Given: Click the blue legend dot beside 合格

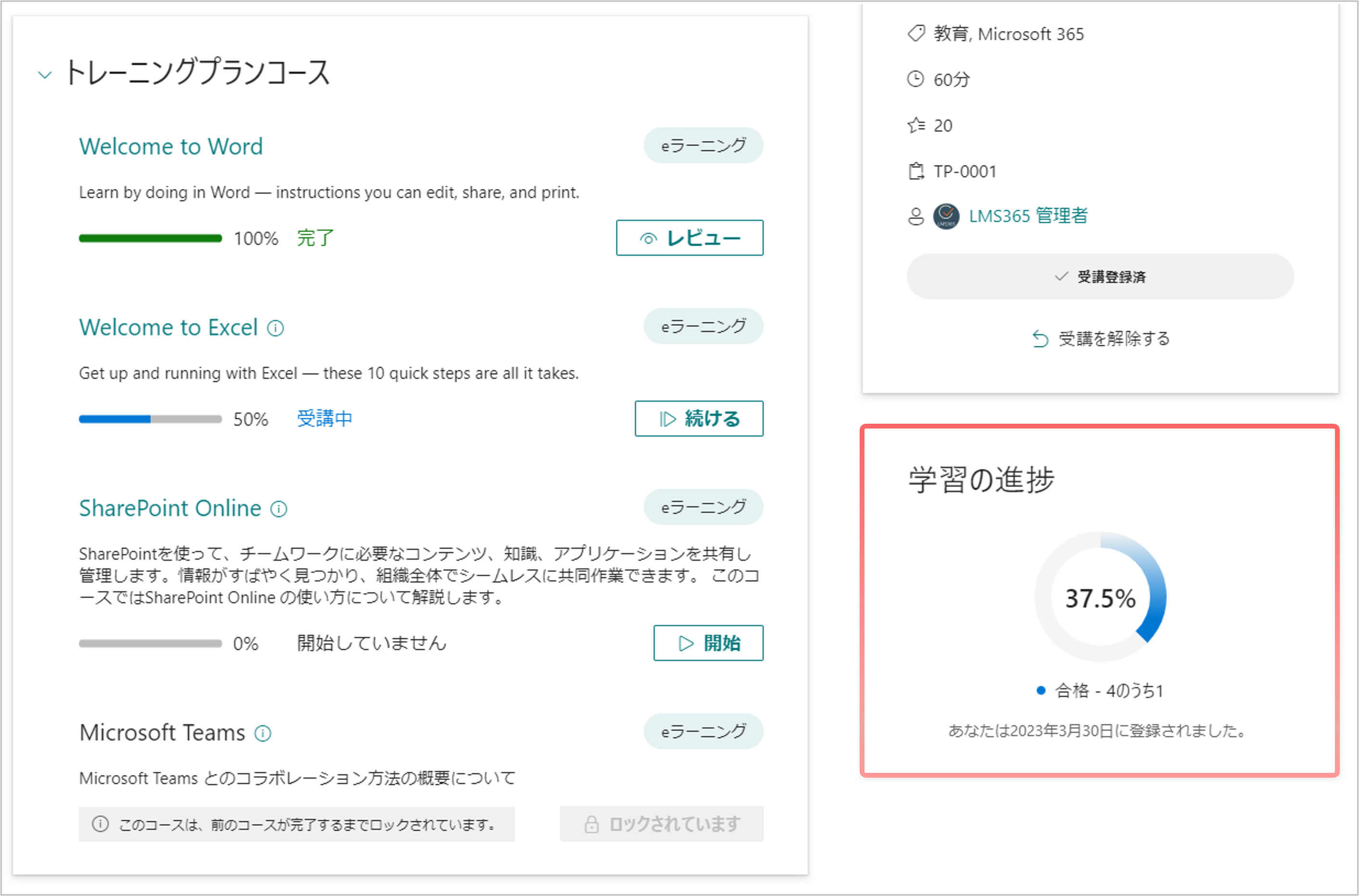Looking at the screenshot, I should (1041, 691).
